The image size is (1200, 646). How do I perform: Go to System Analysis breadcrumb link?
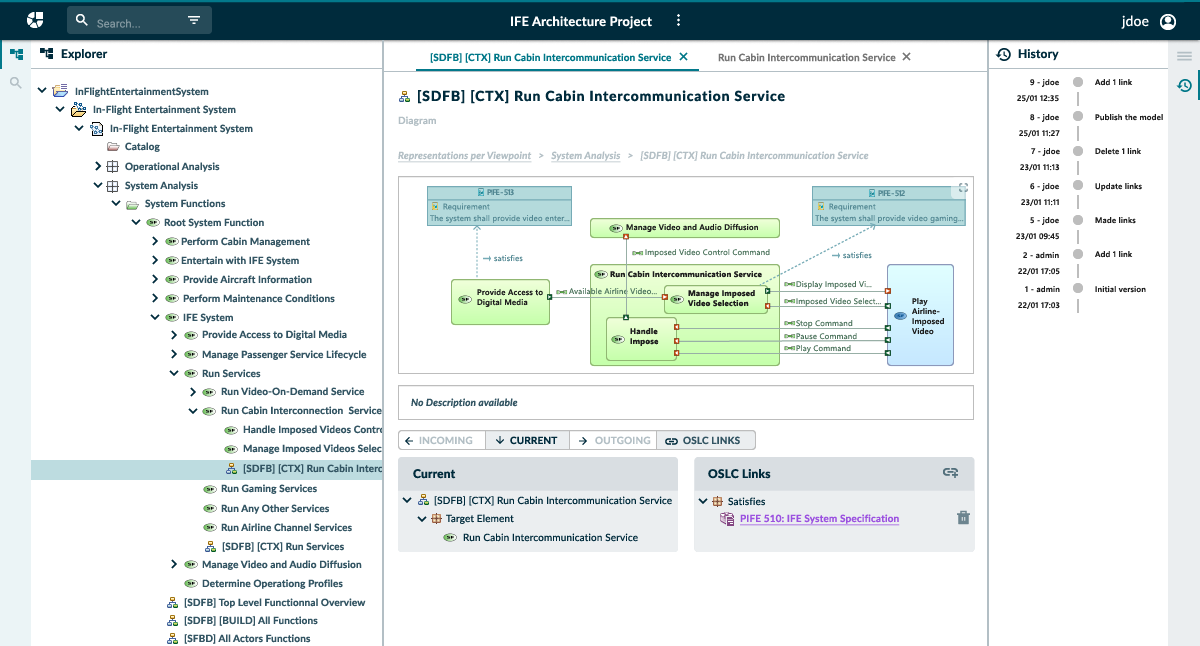[585, 156]
